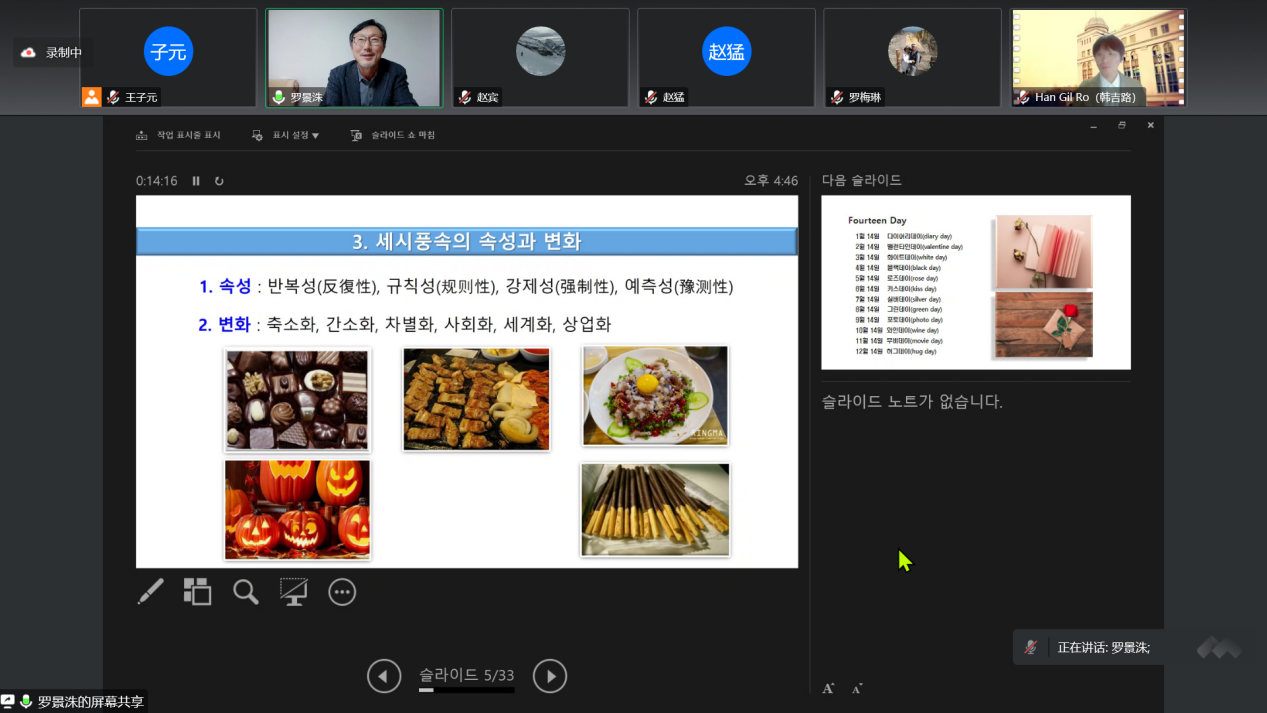Open more slide show options ellipsis
Image resolution: width=1267 pixels, height=713 pixels.
point(342,592)
